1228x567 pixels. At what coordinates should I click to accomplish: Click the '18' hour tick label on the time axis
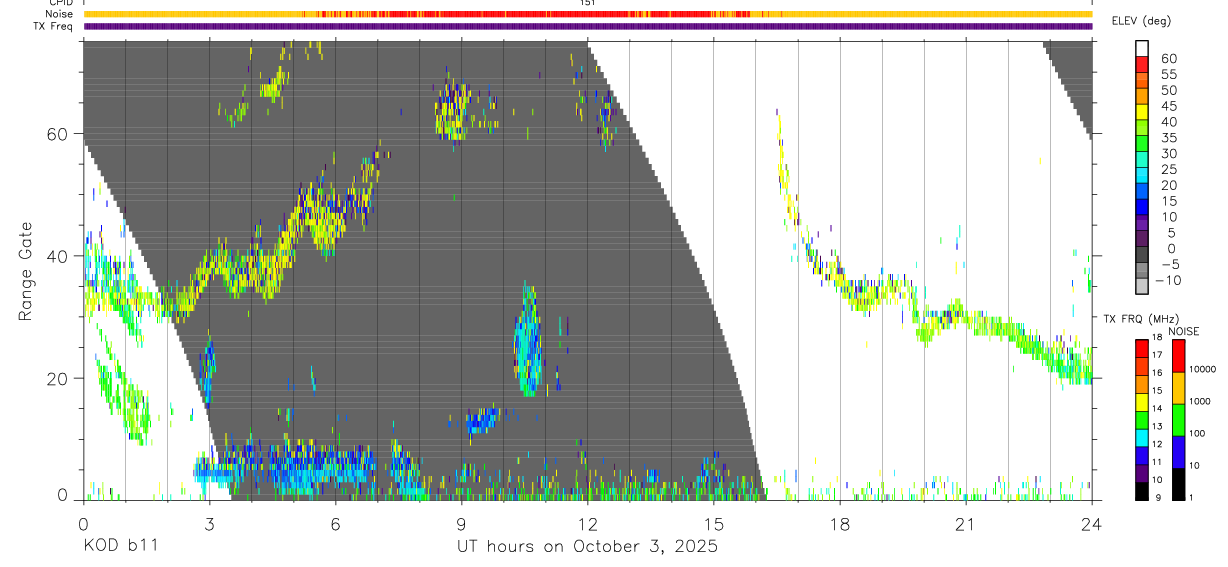839,525
